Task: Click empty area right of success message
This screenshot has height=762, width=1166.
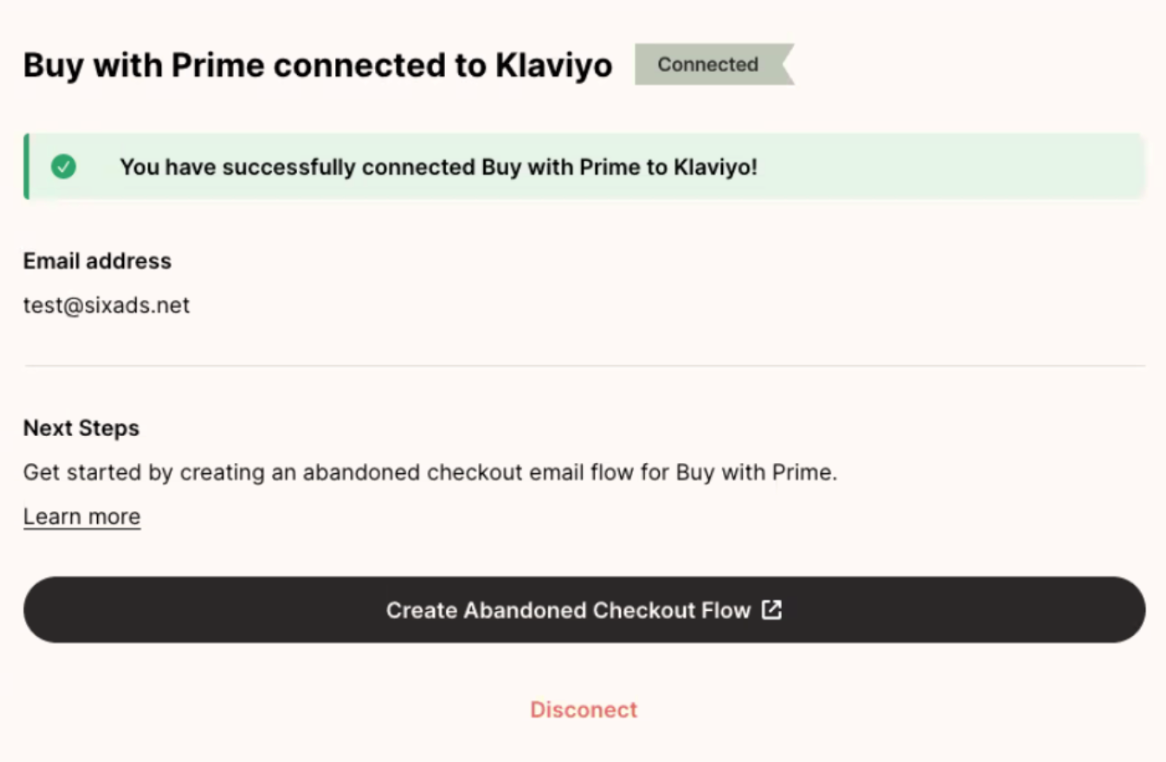Action: click(x=950, y=167)
